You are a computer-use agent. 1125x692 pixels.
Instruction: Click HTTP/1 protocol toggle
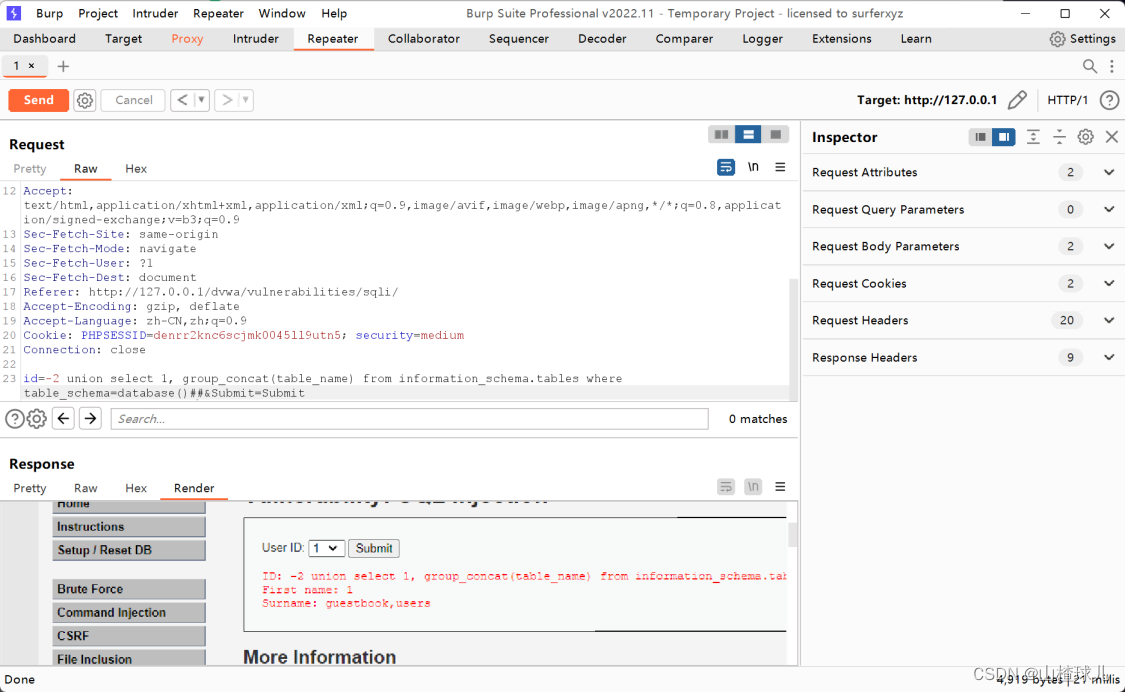(1067, 100)
